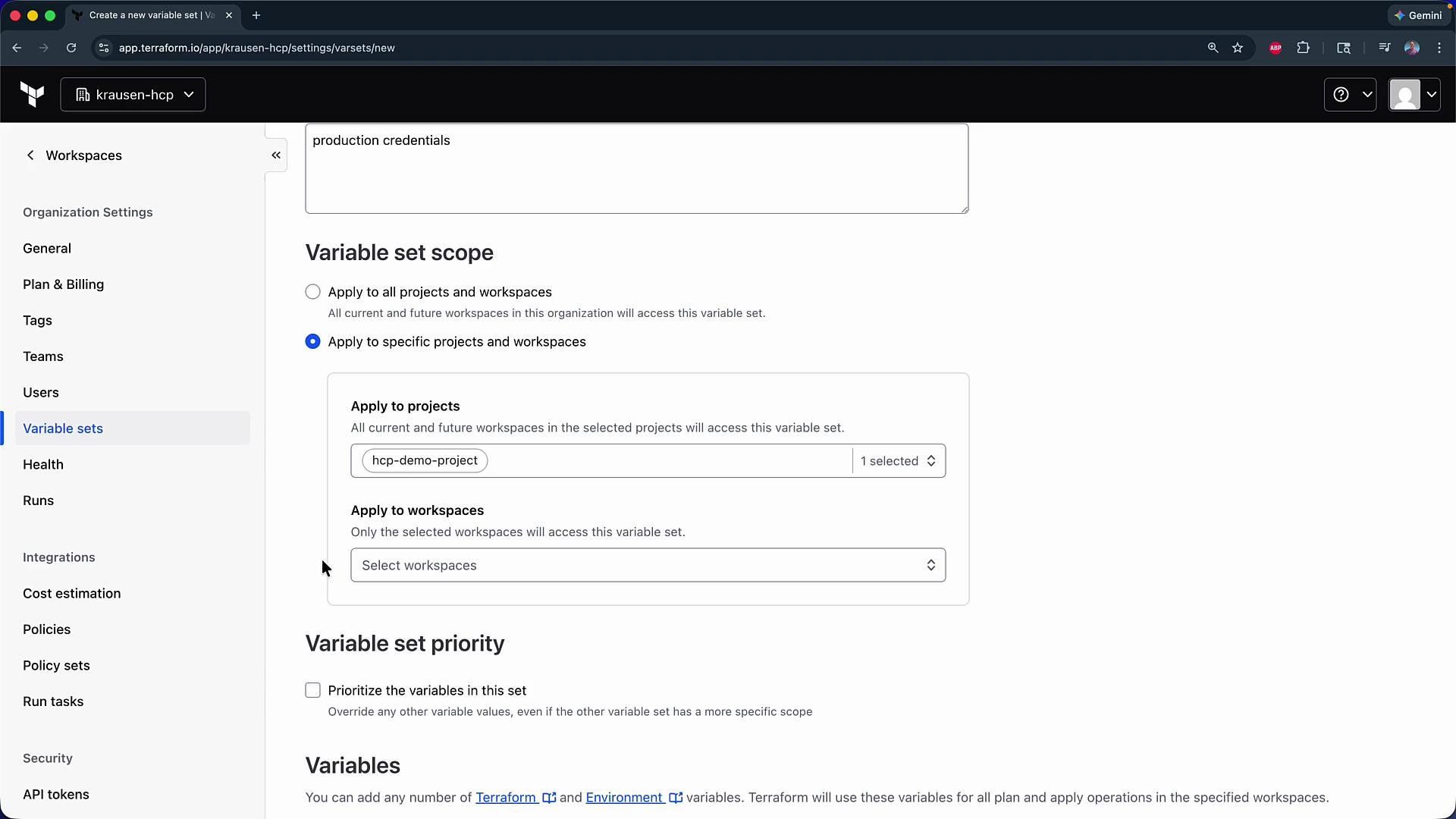Image resolution: width=1456 pixels, height=819 pixels.
Task: Expand the projects selector showing 1 selected
Action: 899,461
